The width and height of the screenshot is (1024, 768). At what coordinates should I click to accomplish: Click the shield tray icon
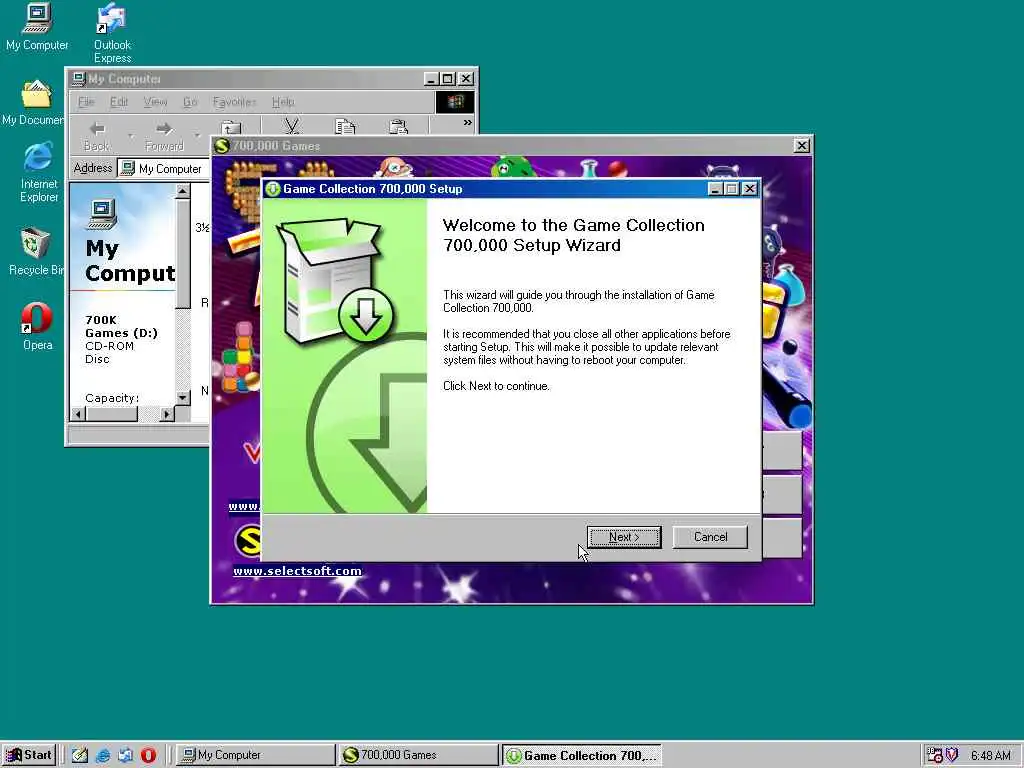coord(952,755)
